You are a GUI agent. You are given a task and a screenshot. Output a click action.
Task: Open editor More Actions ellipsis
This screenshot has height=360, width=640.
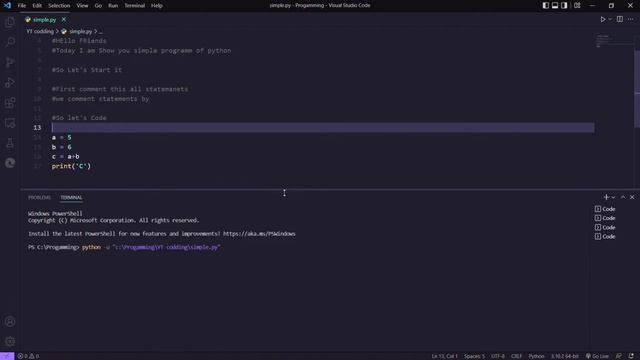(x=631, y=19)
